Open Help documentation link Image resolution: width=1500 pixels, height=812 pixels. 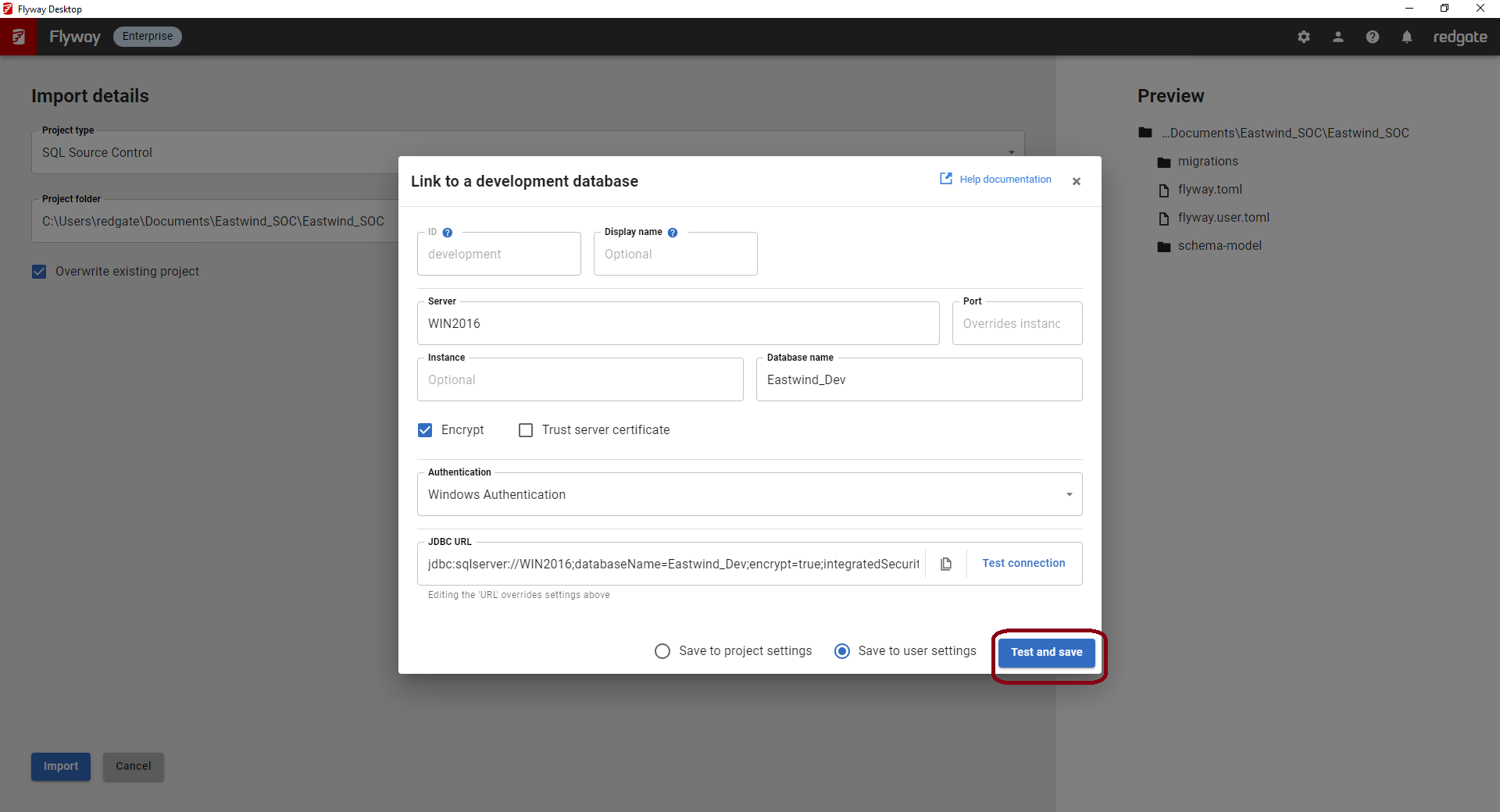tap(996, 179)
